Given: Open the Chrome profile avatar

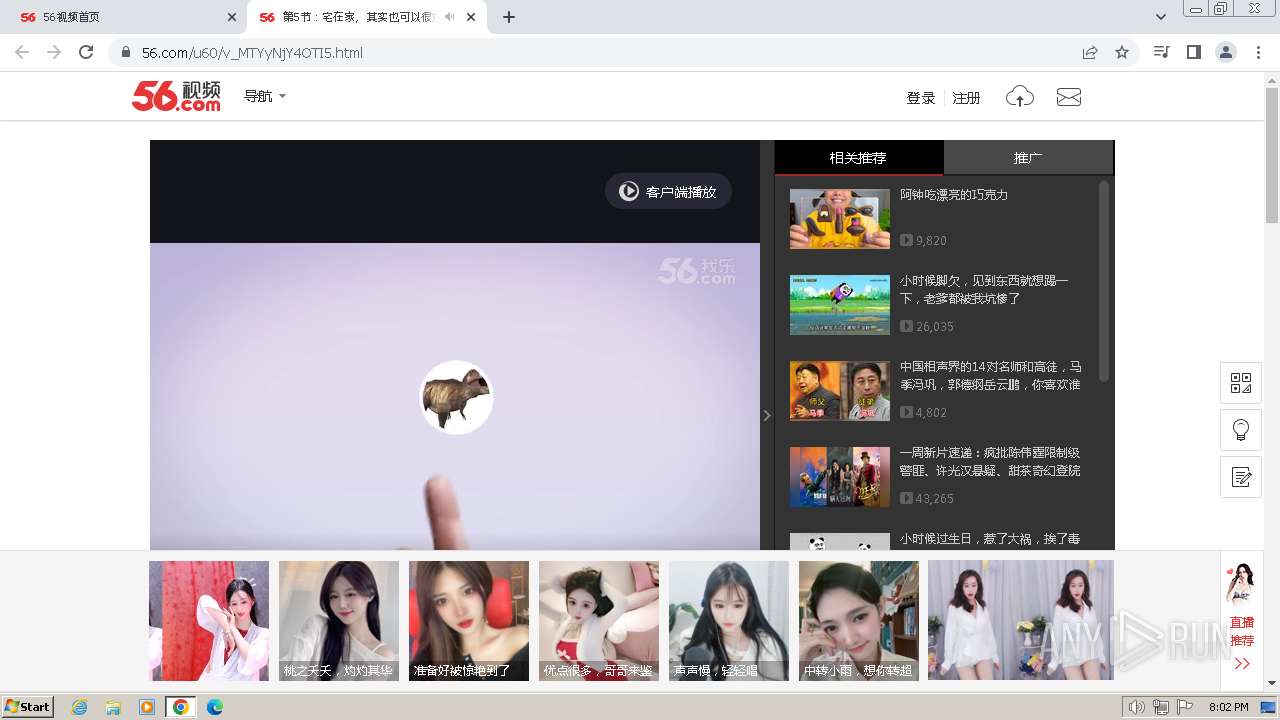Looking at the screenshot, I should pyautogui.click(x=1226, y=52).
